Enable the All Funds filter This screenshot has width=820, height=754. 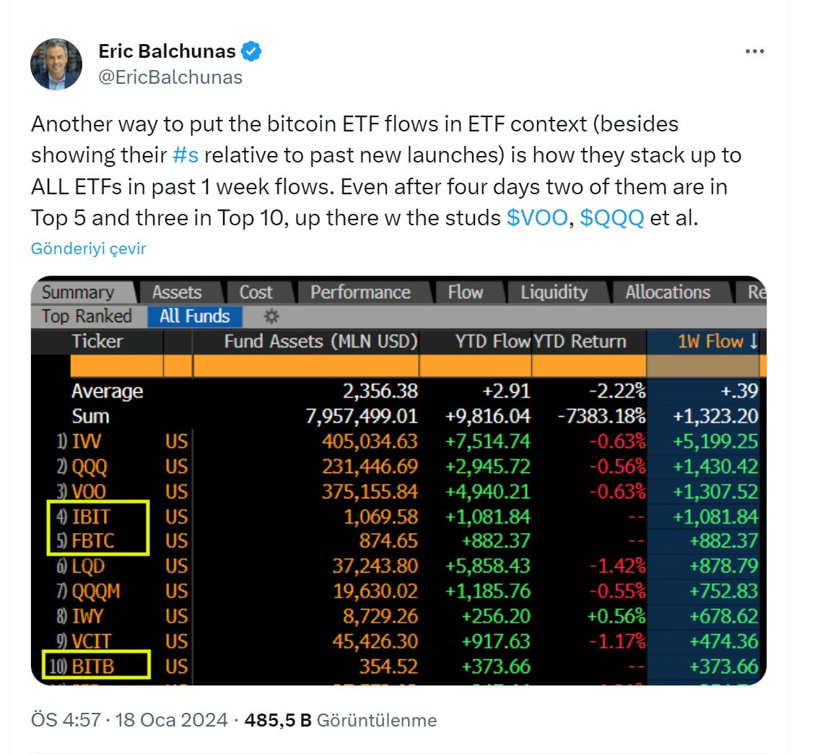pyautogui.click(x=194, y=316)
